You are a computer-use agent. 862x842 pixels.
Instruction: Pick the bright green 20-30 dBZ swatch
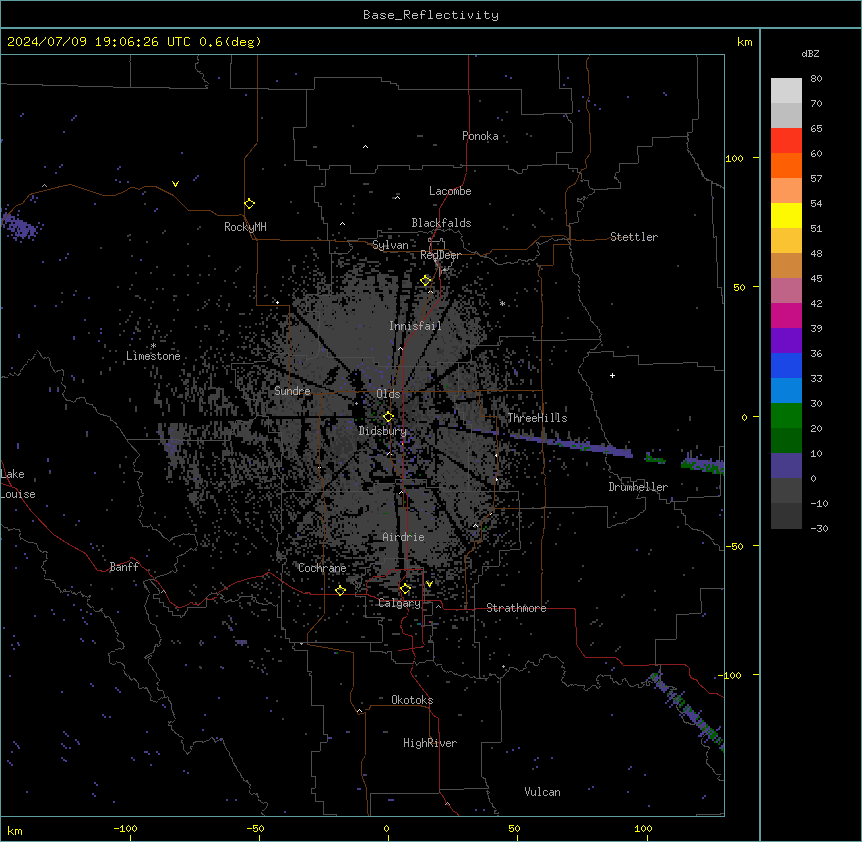pos(786,416)
